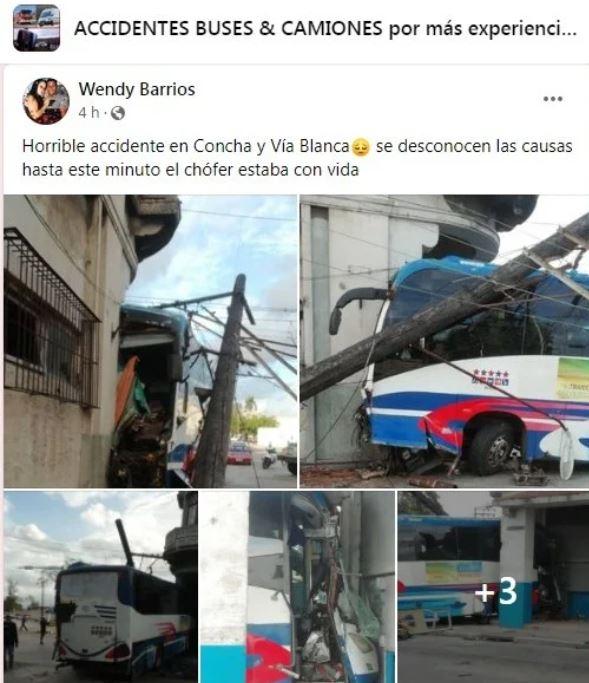Open the +3 more photos thumbnail
The image size is (589, 683).
494,587
